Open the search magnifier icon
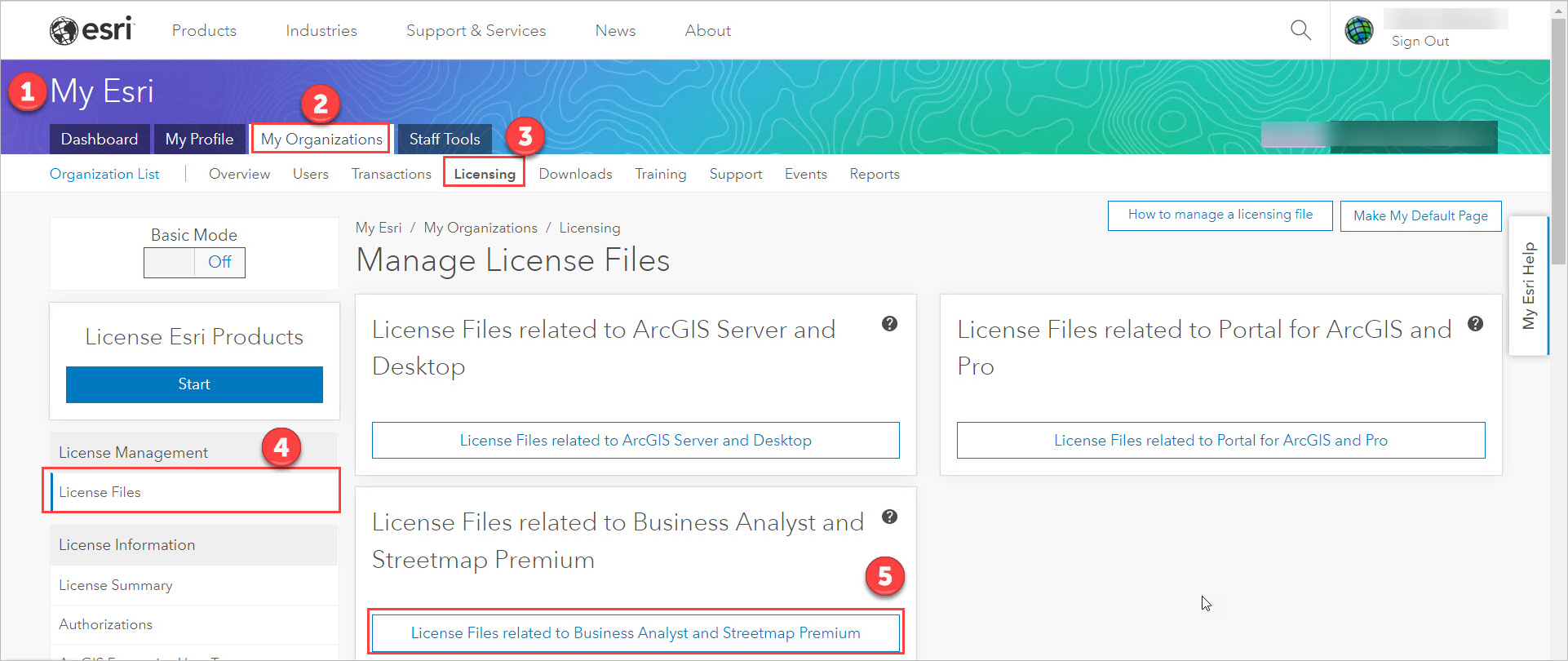The image size is (1568, 661). pyautogui.click(x=1300, y=30)
